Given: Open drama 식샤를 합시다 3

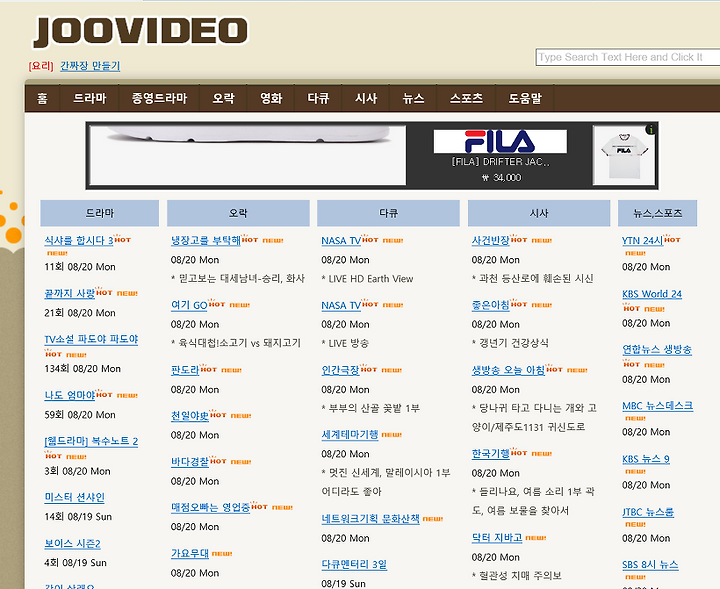Looking at the screenshot, I should [x=79, y=240].
